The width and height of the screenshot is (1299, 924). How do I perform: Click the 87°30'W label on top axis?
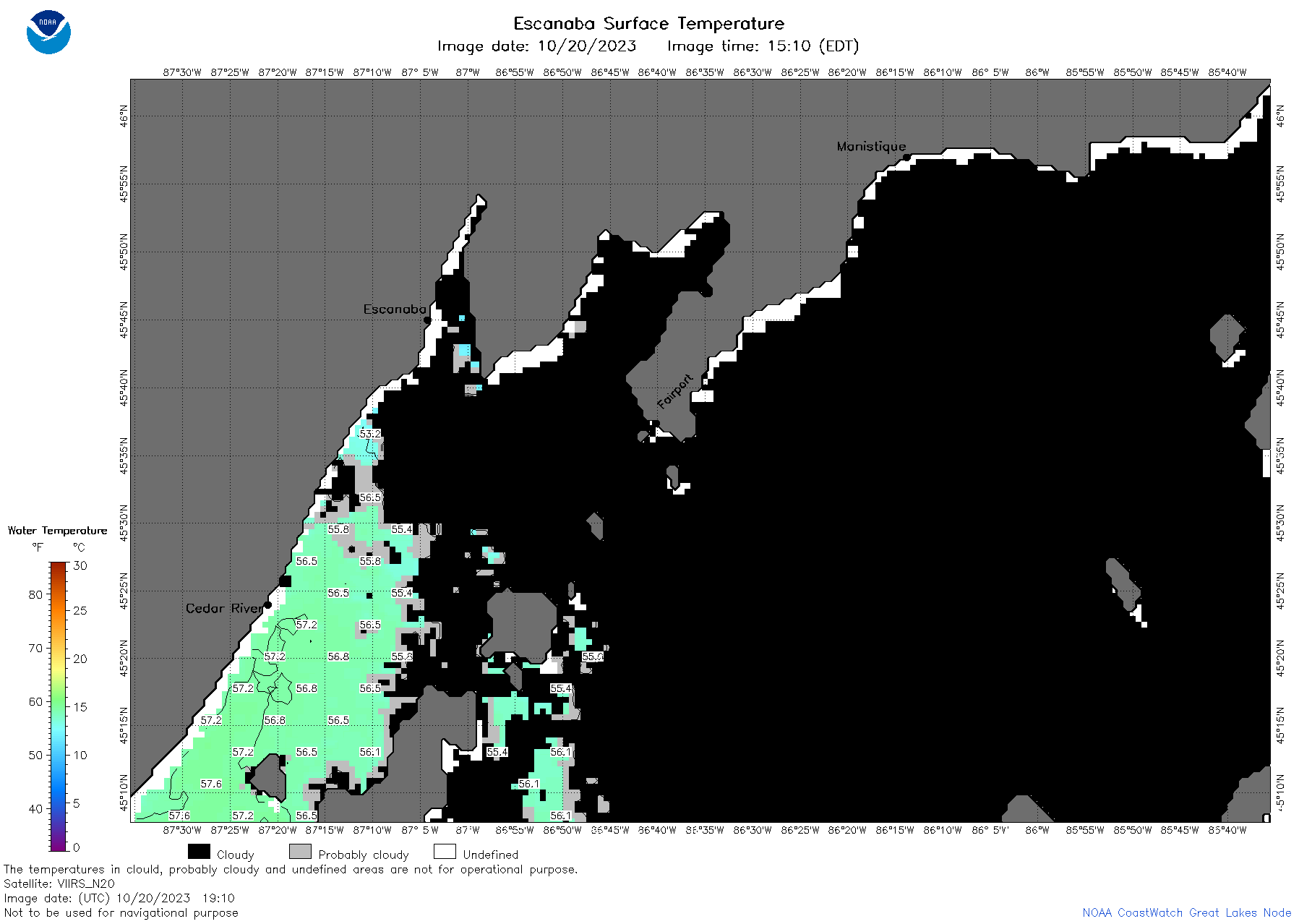pos(182,72)
